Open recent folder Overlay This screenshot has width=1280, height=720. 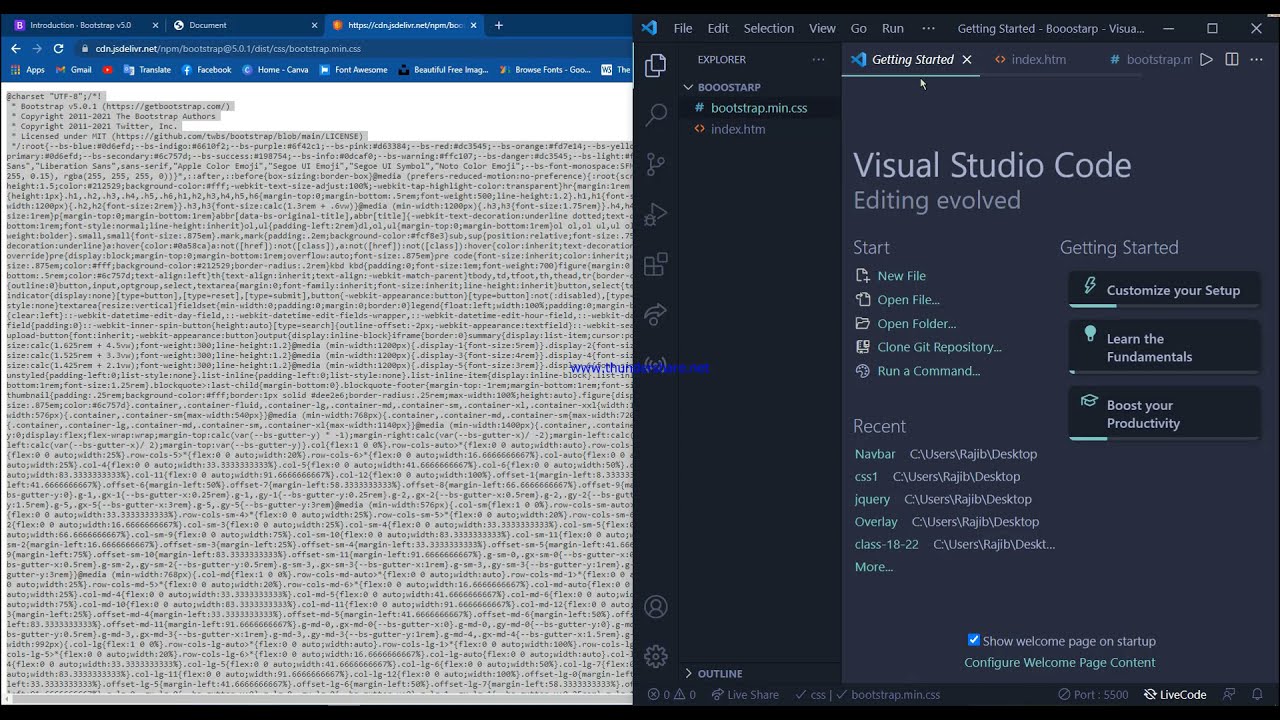876,522
